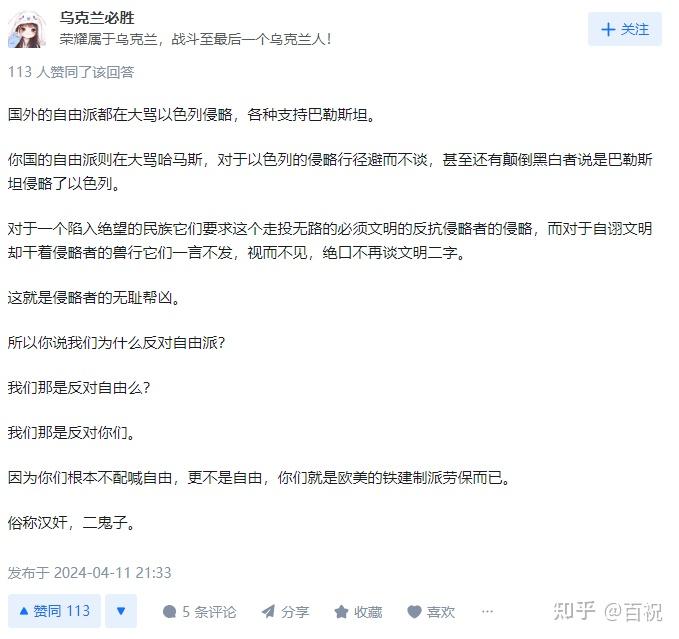This screenshot has width=679, height=639.
Task: Click the paragraph starting 国外的自由派
Action: point(192,115)
